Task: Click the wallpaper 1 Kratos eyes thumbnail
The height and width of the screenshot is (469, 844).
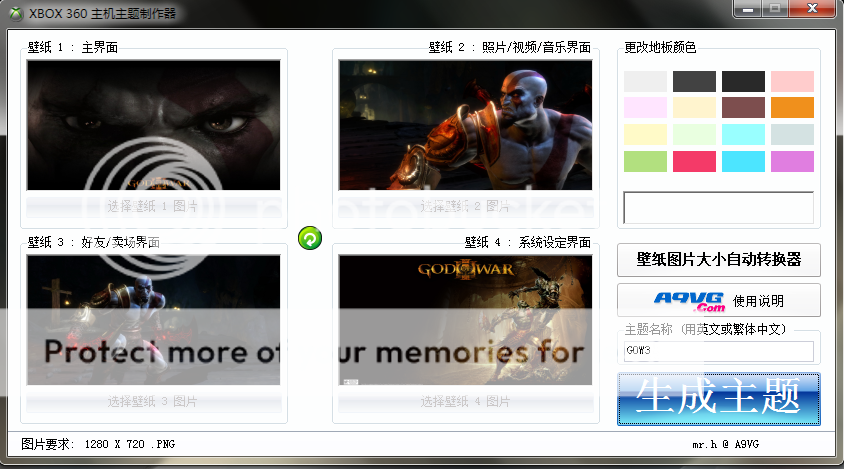Action: pyautogui.click(x=153, y=125)
